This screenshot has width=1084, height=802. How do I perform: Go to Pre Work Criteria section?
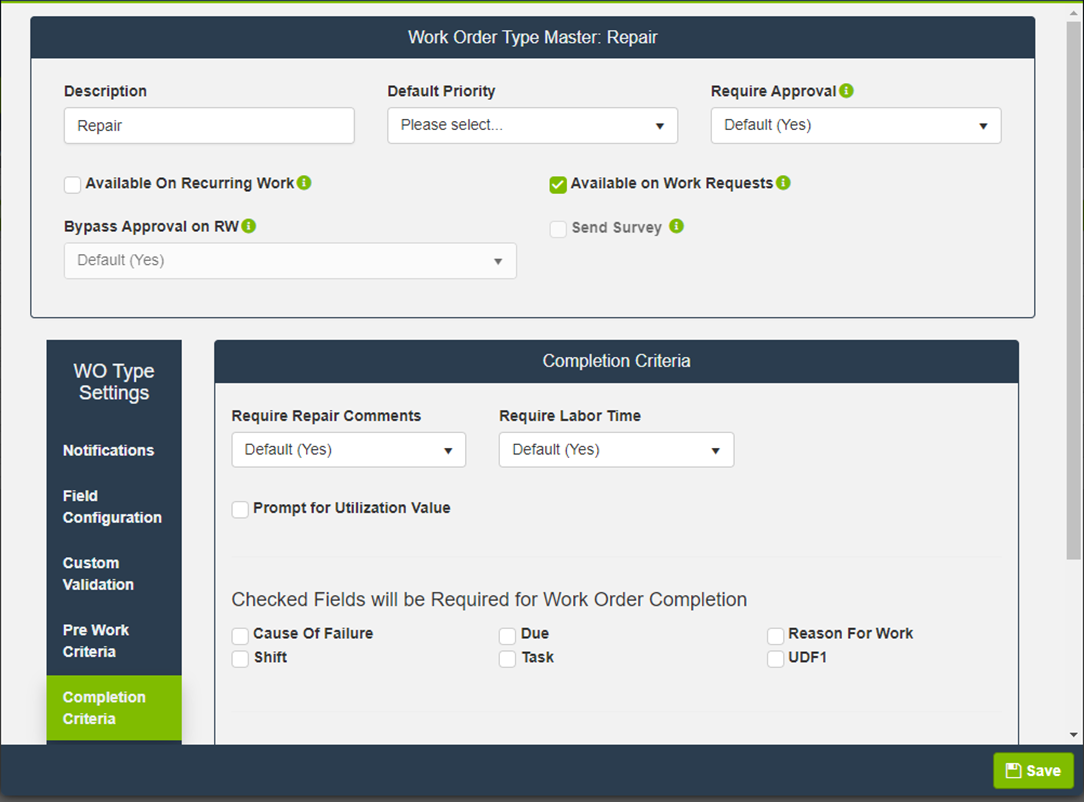click(96, 641)
